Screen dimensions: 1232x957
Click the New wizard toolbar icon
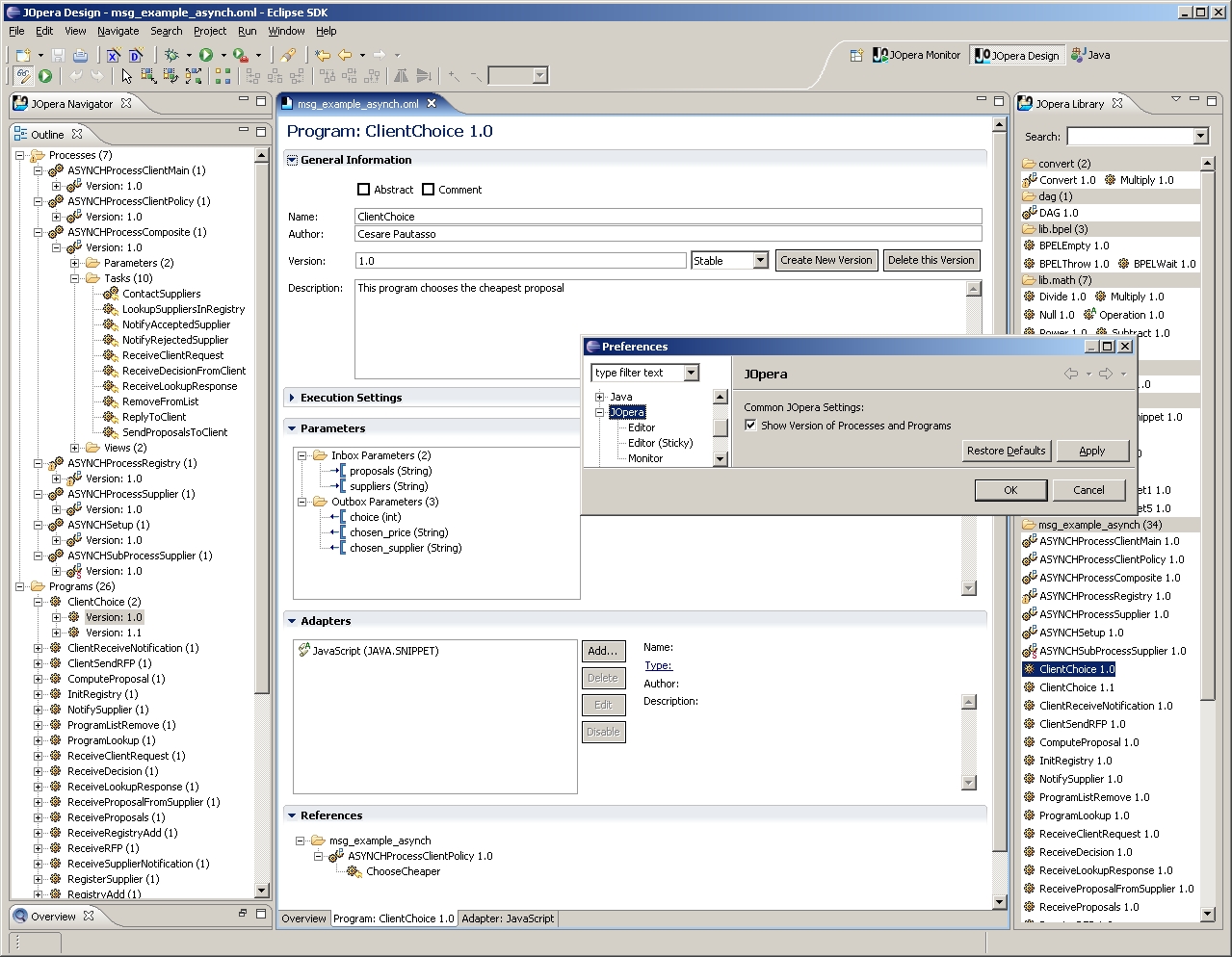coord(23,56)
